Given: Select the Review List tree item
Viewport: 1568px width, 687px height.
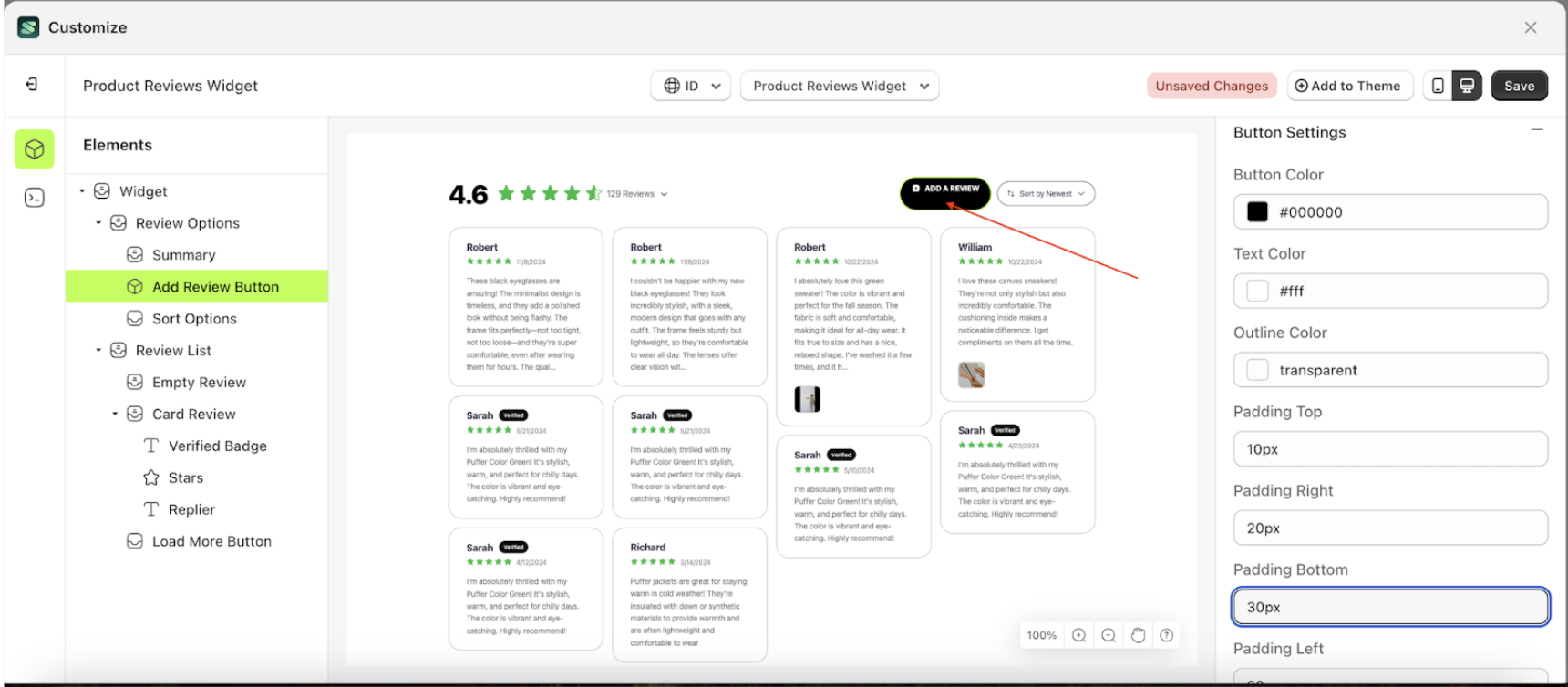Looking at the screenshot, I should (173, 351).
